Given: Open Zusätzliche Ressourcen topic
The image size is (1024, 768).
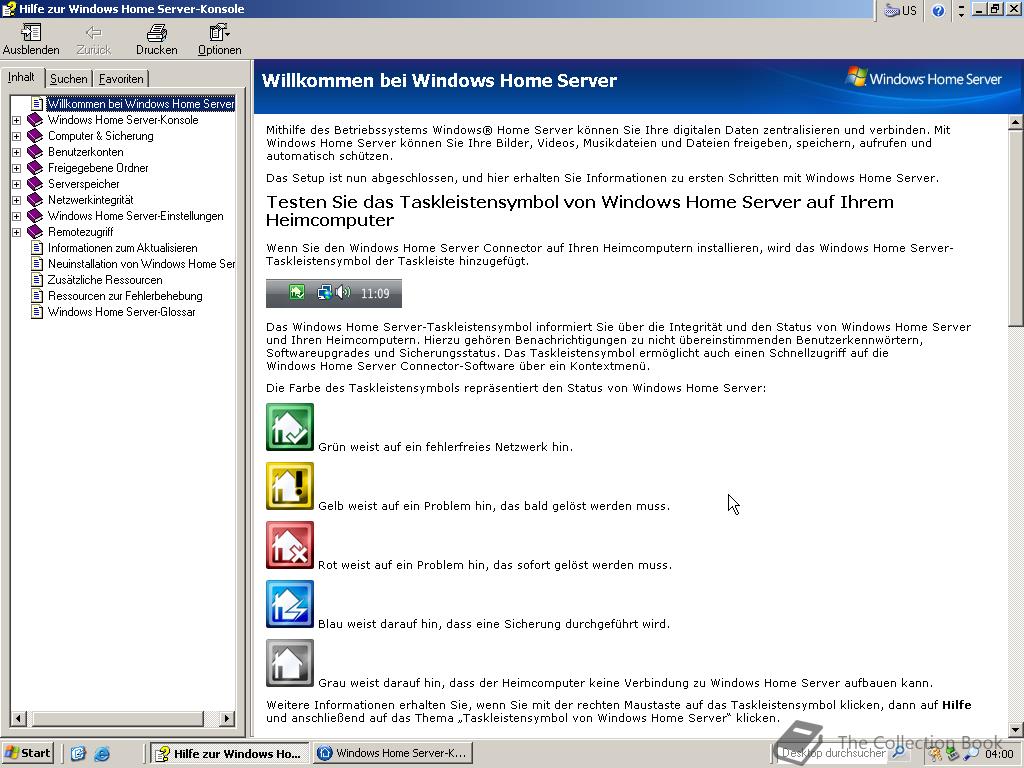Looking at the screenshot, I should [x=104, y=280].
